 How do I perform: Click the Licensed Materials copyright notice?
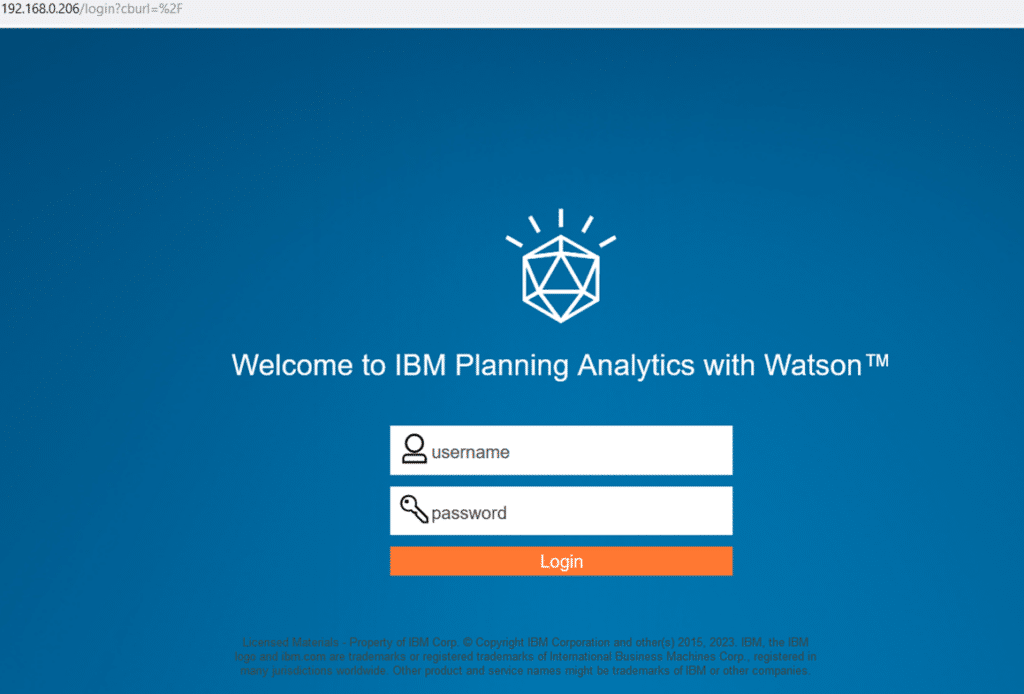[526, 656]
